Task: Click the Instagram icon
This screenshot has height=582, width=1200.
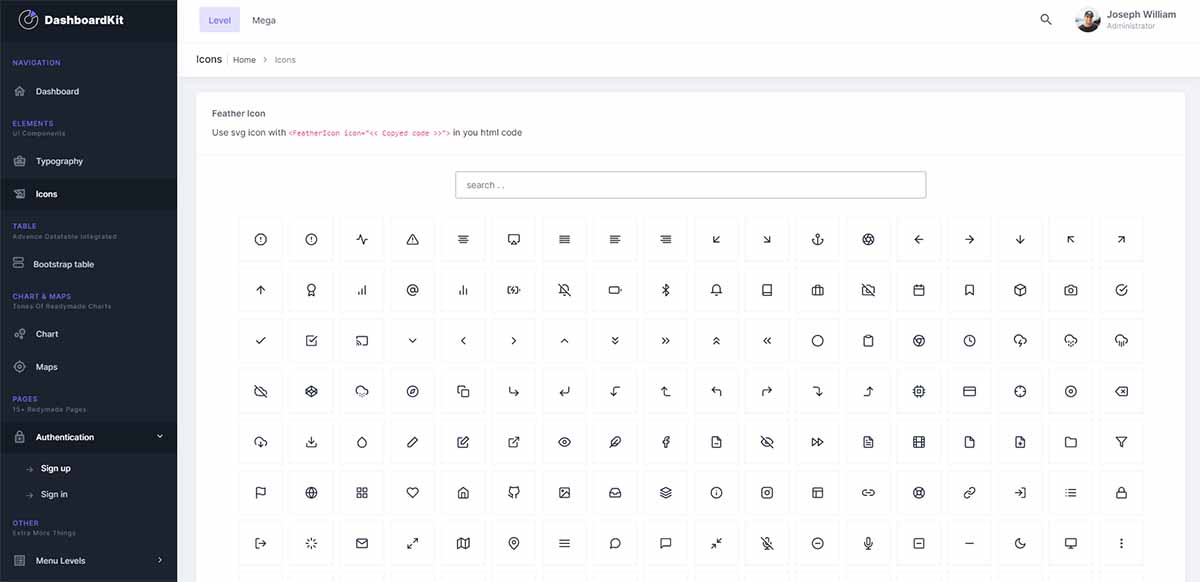Action: 766,492
